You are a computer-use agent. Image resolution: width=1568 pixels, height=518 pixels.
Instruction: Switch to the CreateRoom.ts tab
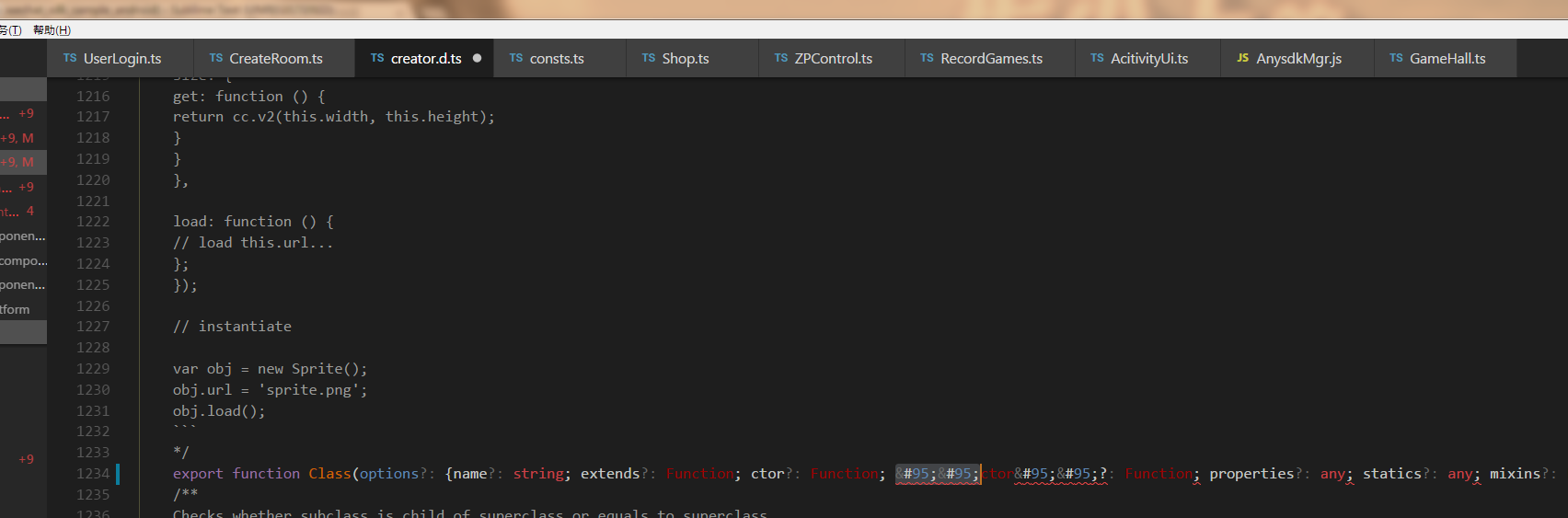tap(274, 58)
